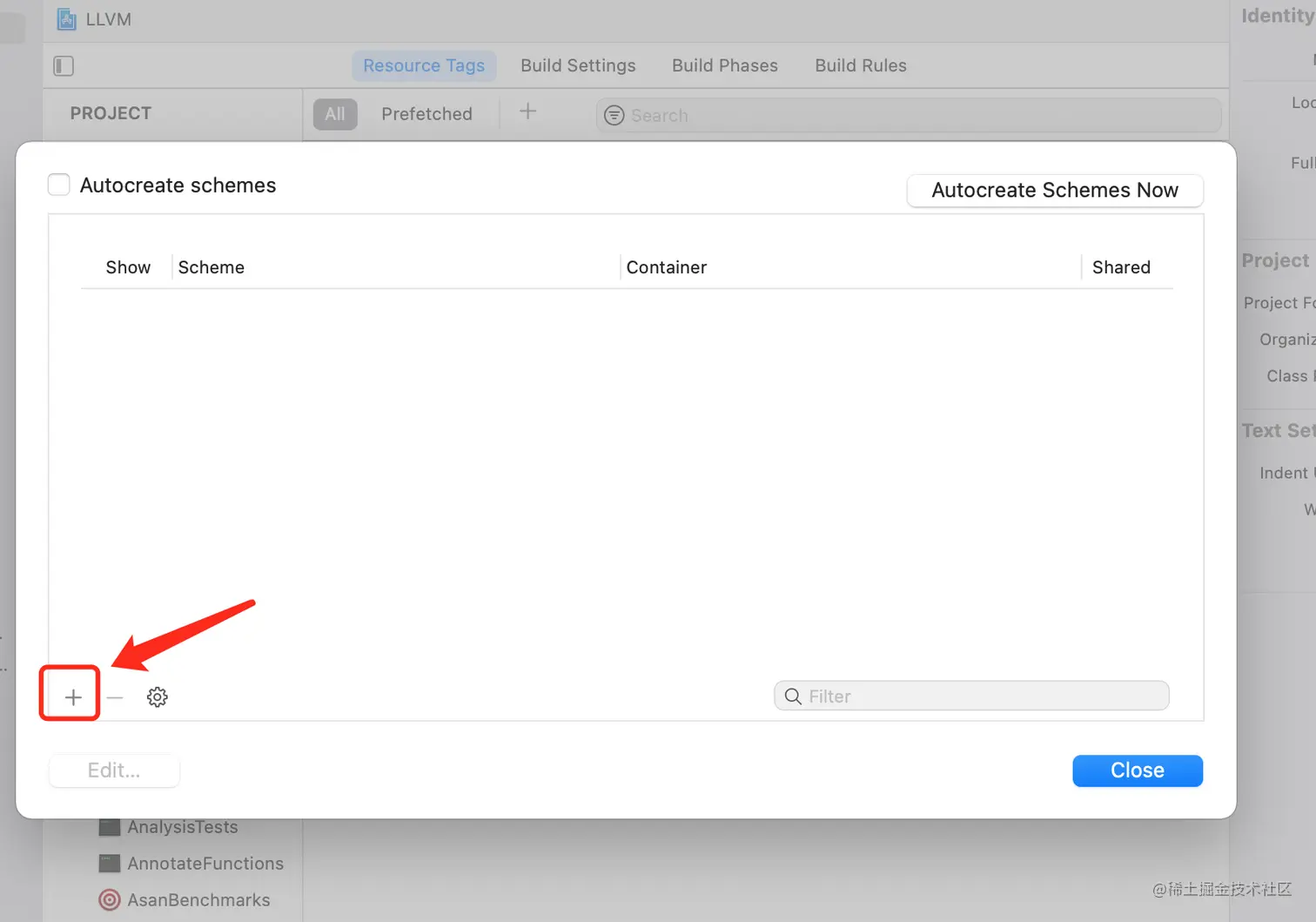
Task: Remove selected scheme with minus button
Action: coord(115,697)
